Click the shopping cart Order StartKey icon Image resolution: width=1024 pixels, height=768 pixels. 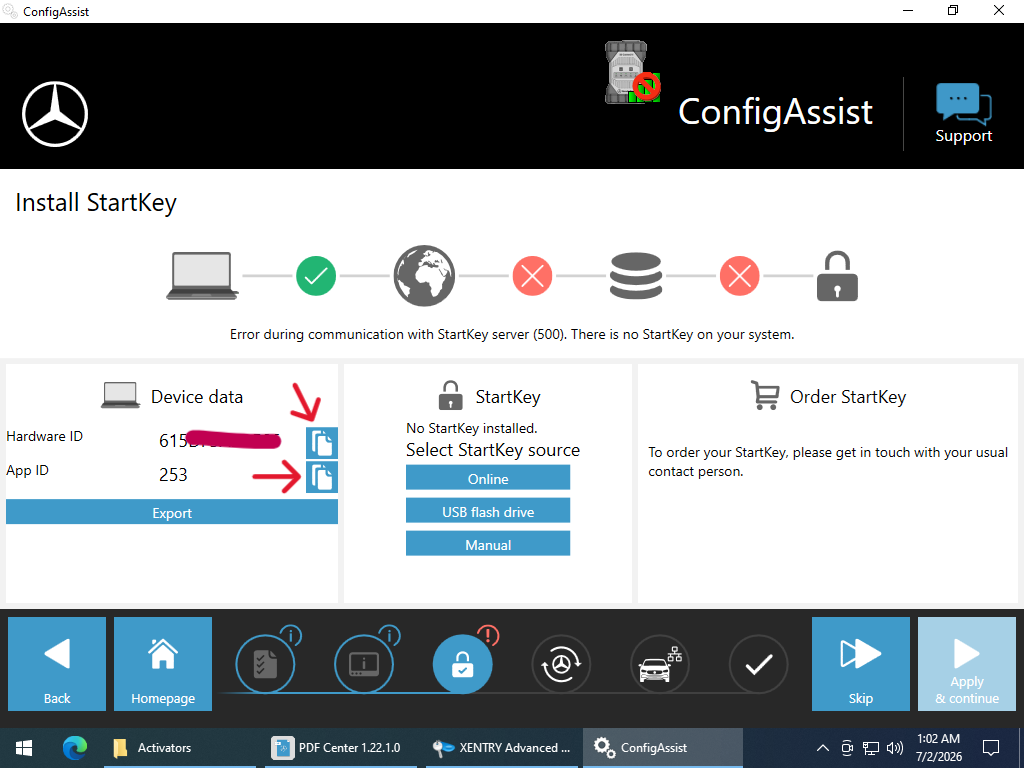coord(765,395)
